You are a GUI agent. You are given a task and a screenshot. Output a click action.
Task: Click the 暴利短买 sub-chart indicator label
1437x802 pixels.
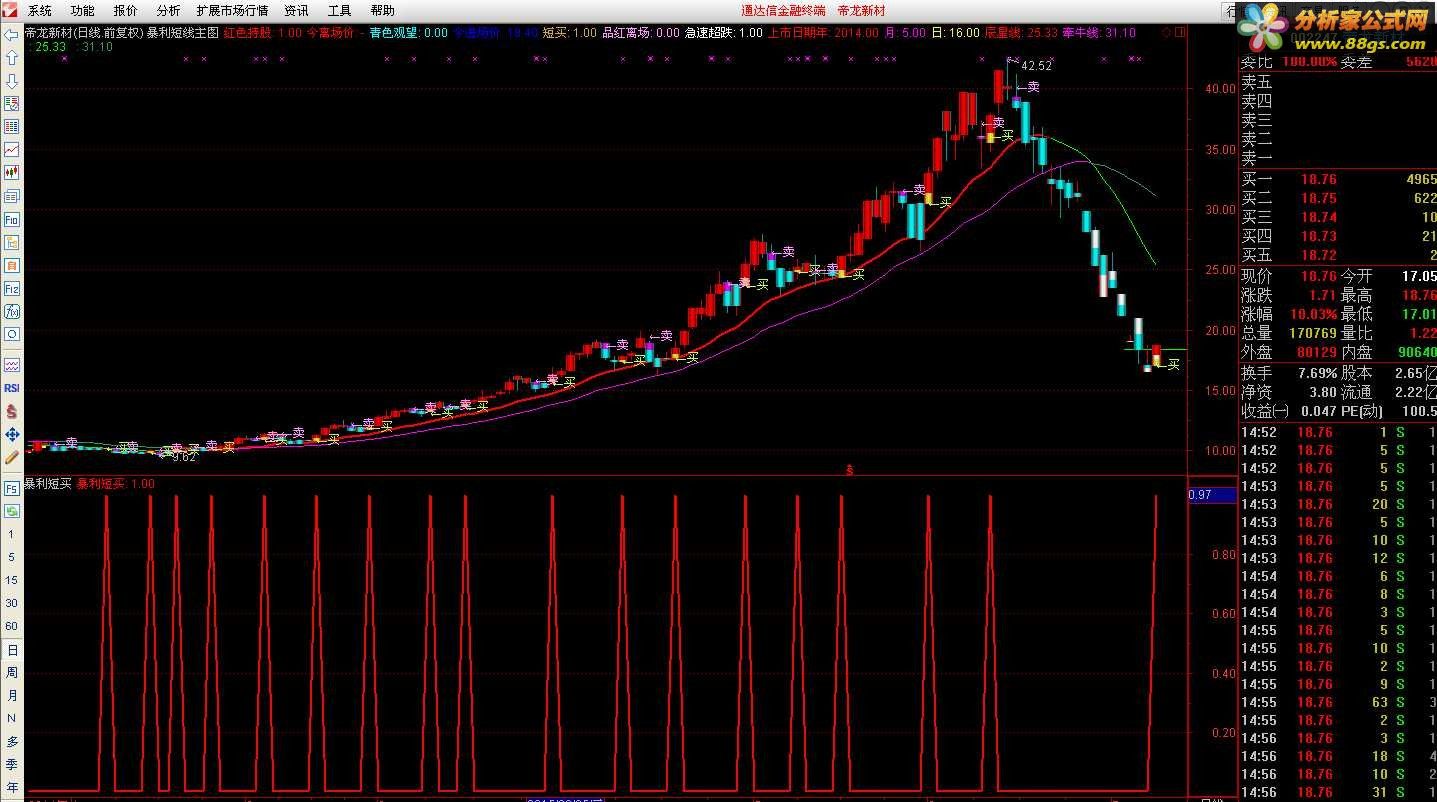pos(49,484)
